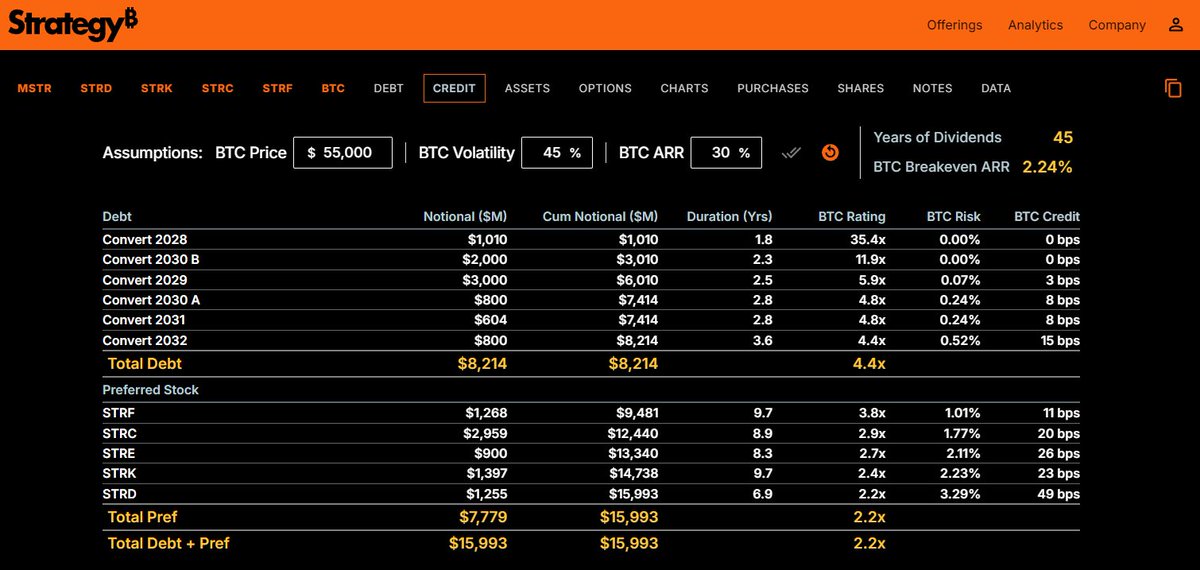The height and width of the screenshot is (570, 1200).
Task: Click the 3.6 duration of Convert 2032
Action: 763,340
